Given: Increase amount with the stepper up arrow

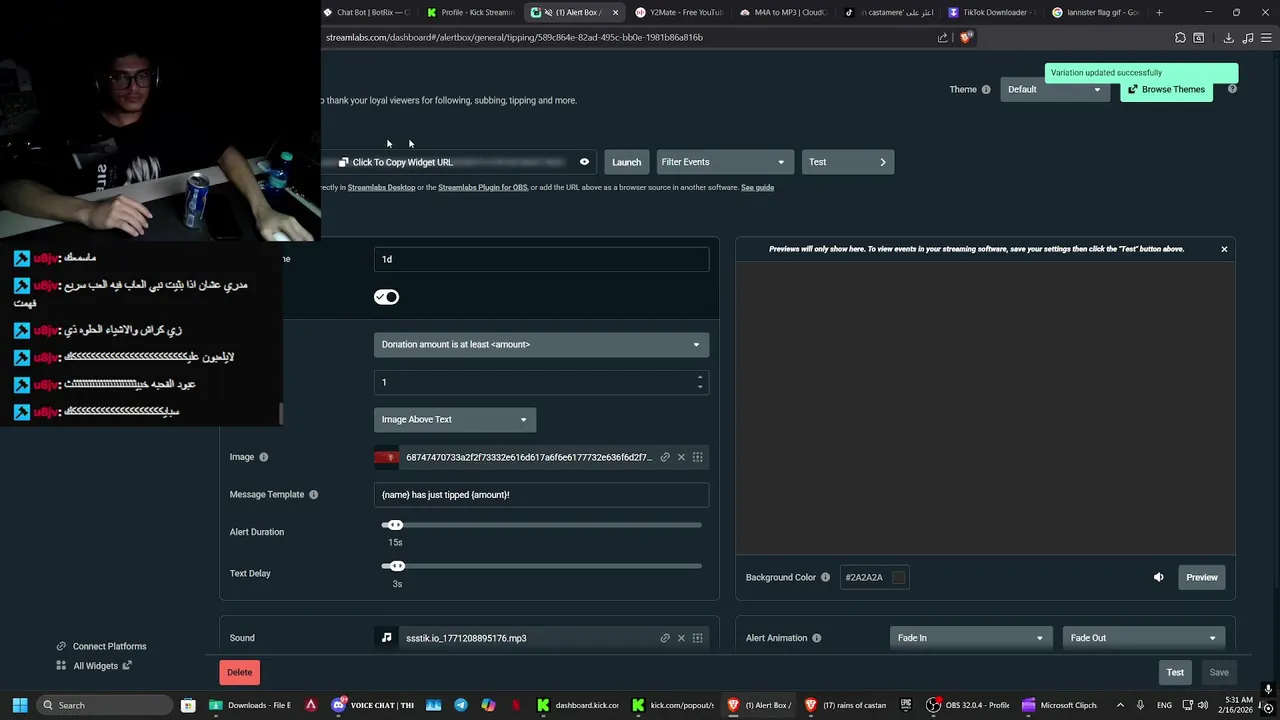Looking at the screenshot, I should click(700, 377).
